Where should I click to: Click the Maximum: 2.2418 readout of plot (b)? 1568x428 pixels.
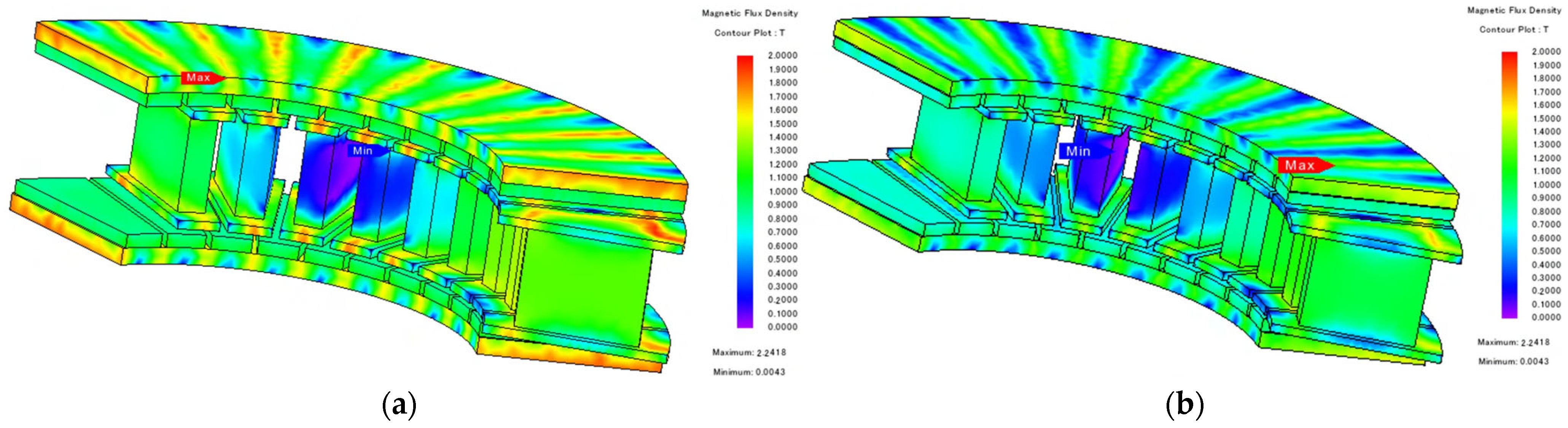1513,342
